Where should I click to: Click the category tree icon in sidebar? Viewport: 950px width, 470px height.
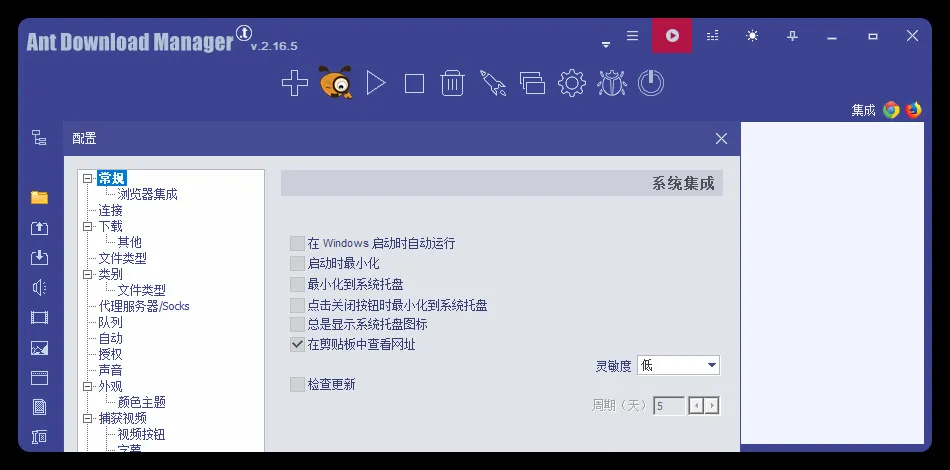click(39, 137)
